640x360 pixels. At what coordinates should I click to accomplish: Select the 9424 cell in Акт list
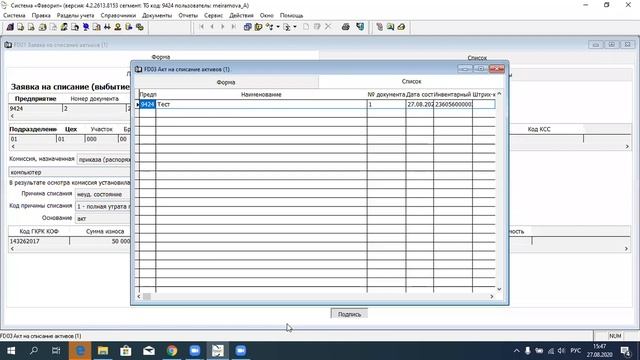click(147, 104)
